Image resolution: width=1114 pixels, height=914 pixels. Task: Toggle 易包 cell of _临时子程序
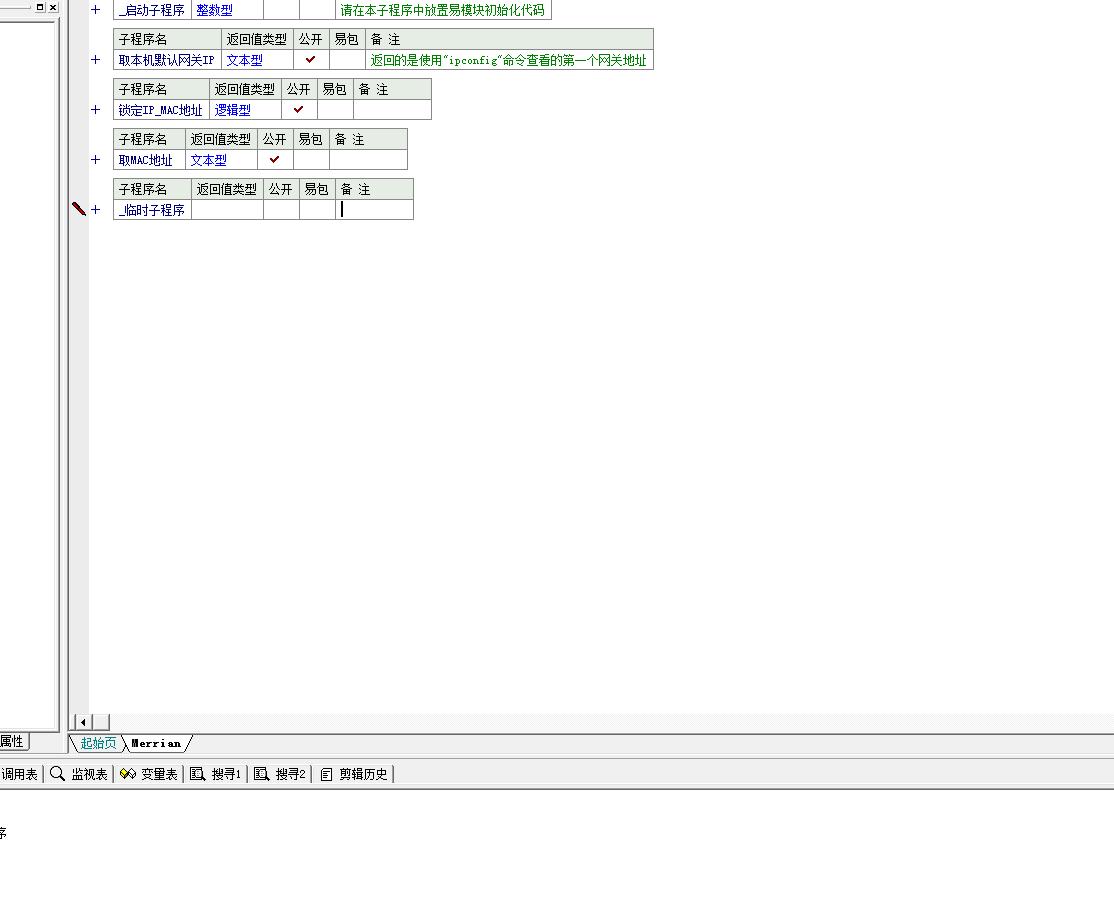[x=317, y=210]
